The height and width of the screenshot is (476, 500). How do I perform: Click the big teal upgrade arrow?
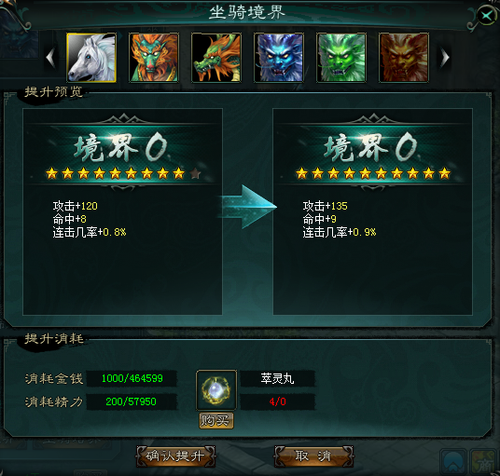[x=248, y=207]
